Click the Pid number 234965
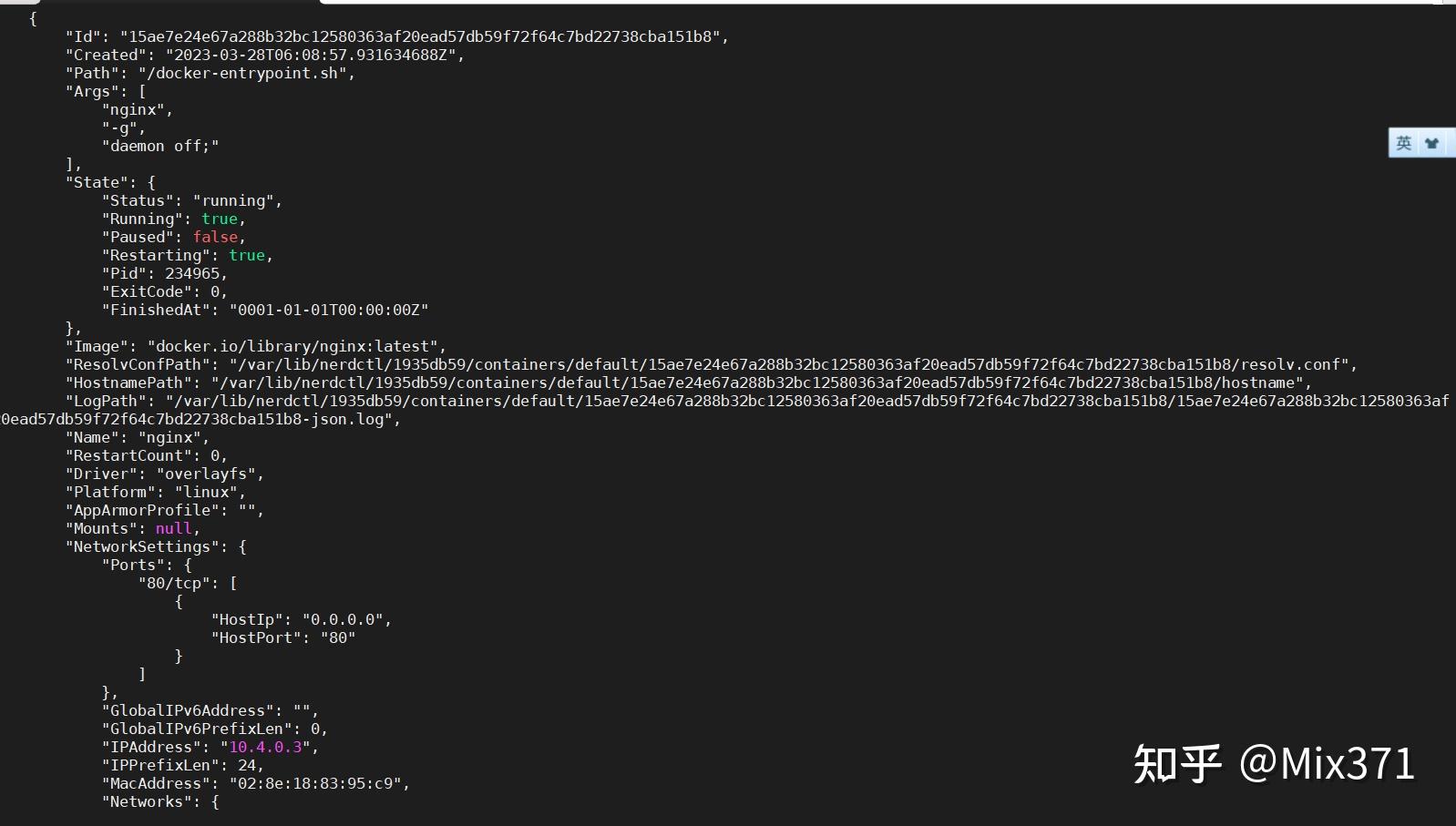This screenshot has width=1456, height=826. [x=192, y=273]
